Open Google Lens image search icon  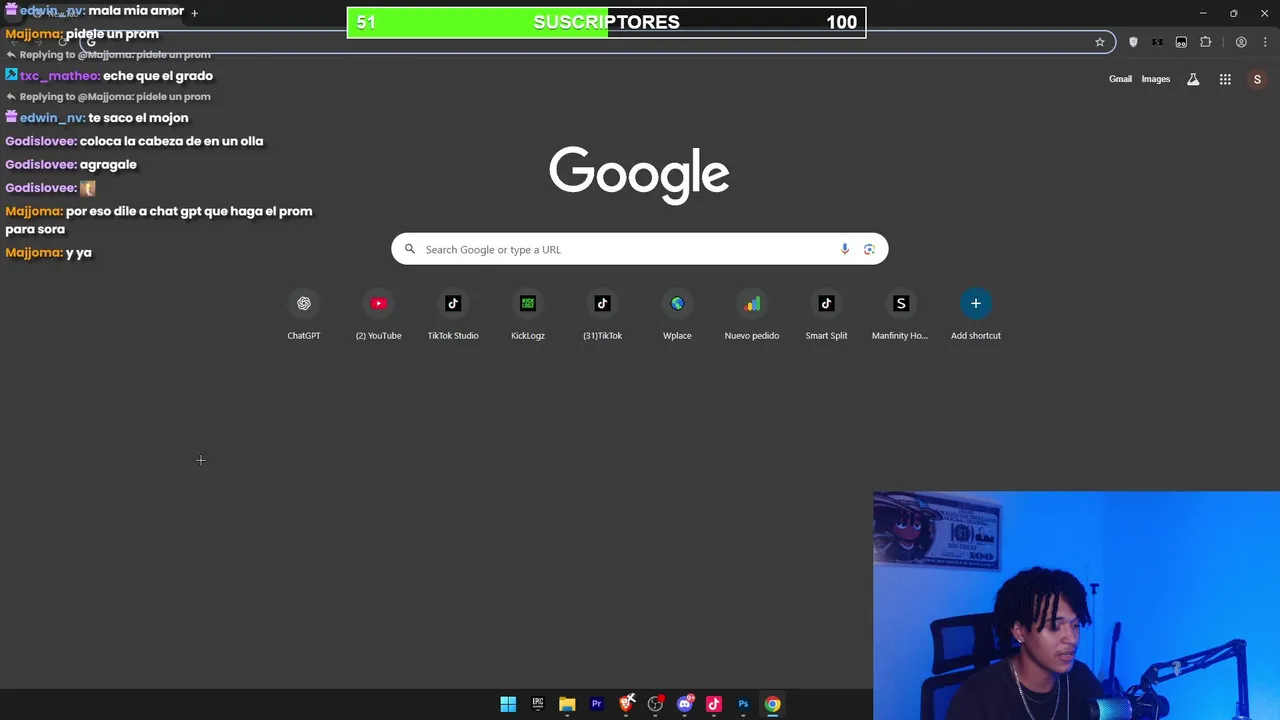pyautogui.click(x=869, y=249)
